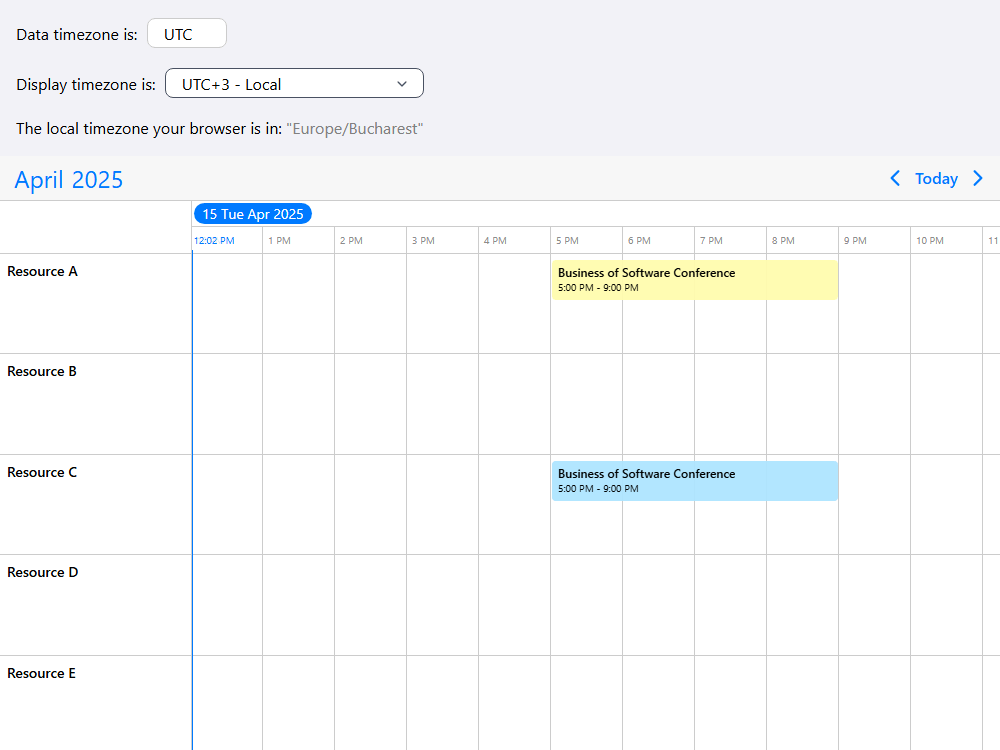This screenshot has height=750, width=1000.
Task: Go to the previous day with the left chevron
Action: 895,179
